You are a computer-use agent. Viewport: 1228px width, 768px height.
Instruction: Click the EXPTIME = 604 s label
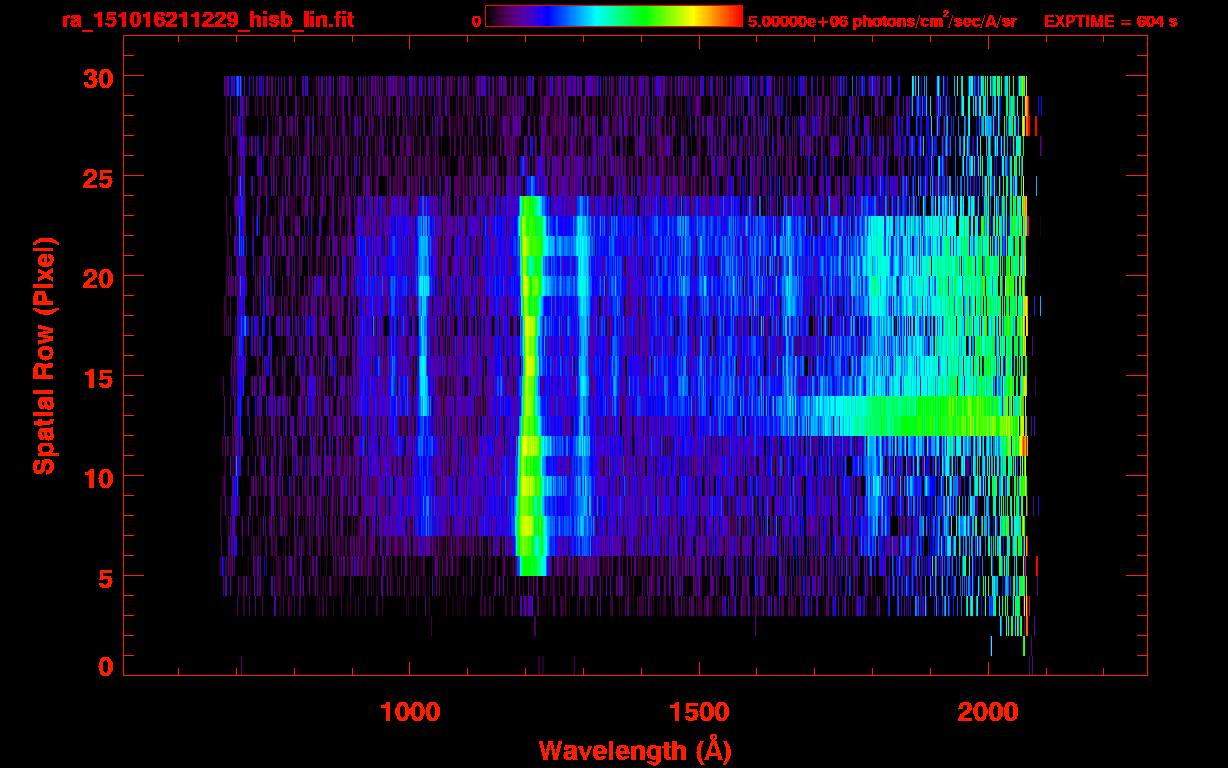coord(1109,21)
